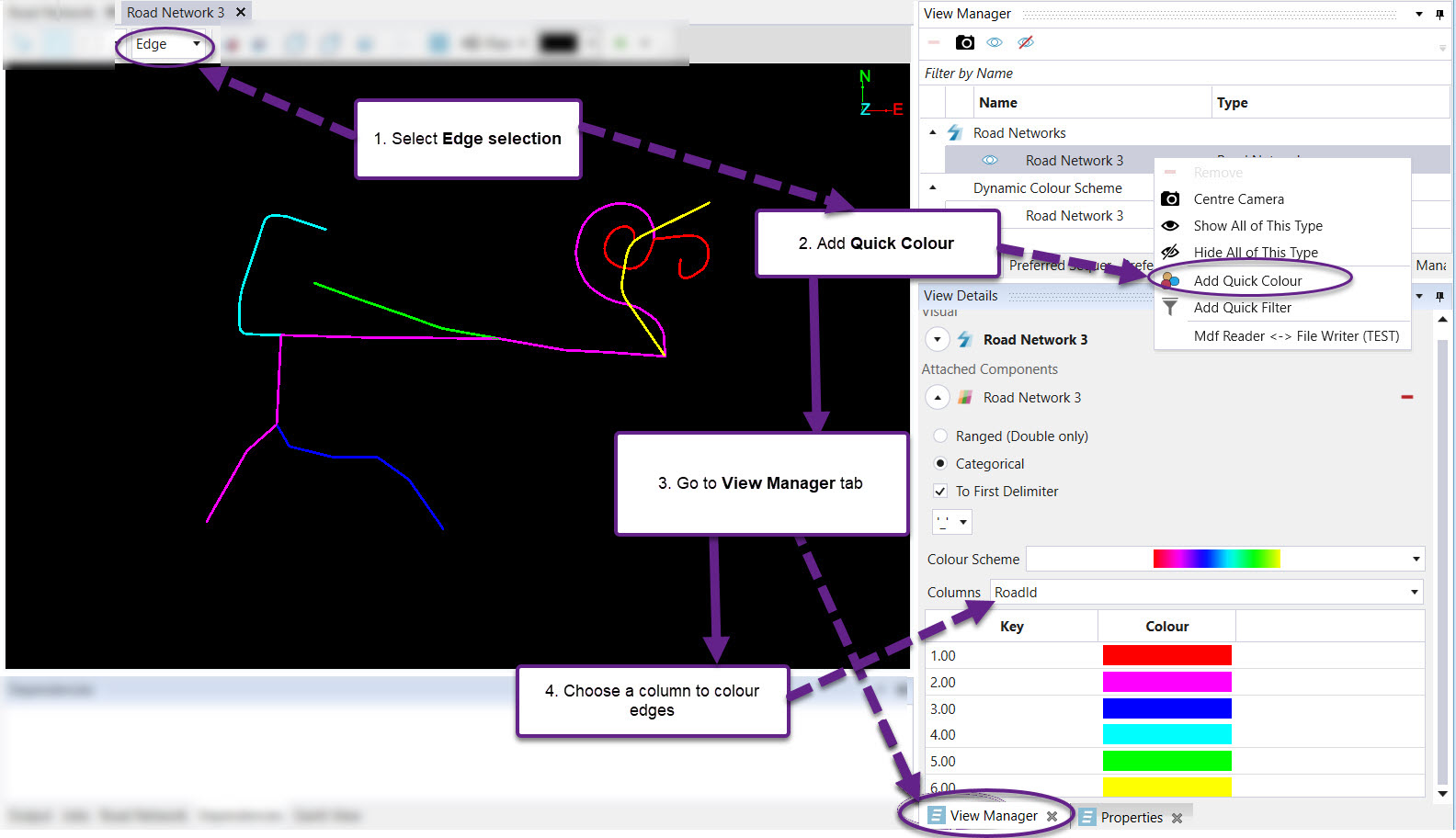1456x838 pixels.
Task: Uncheck the To First Delimiter checkbox
Action: click(940, 492)
